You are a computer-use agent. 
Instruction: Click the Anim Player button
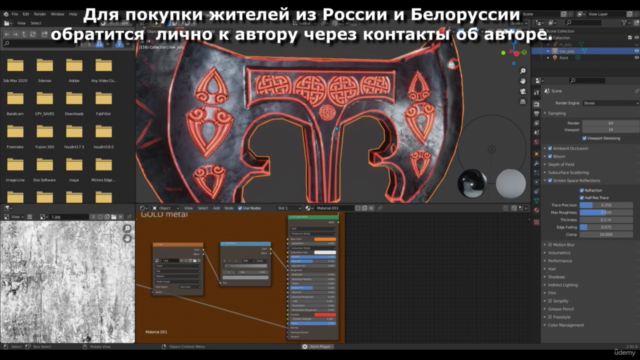click(x=318, y=347)
